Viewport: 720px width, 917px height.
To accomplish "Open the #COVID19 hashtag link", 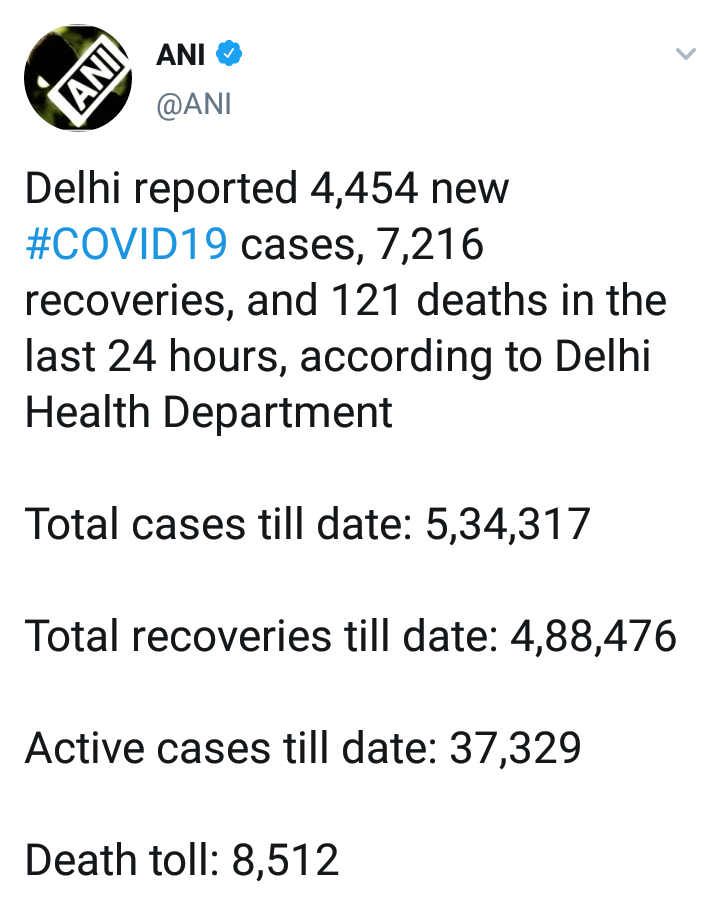I will tap(126, 245).
